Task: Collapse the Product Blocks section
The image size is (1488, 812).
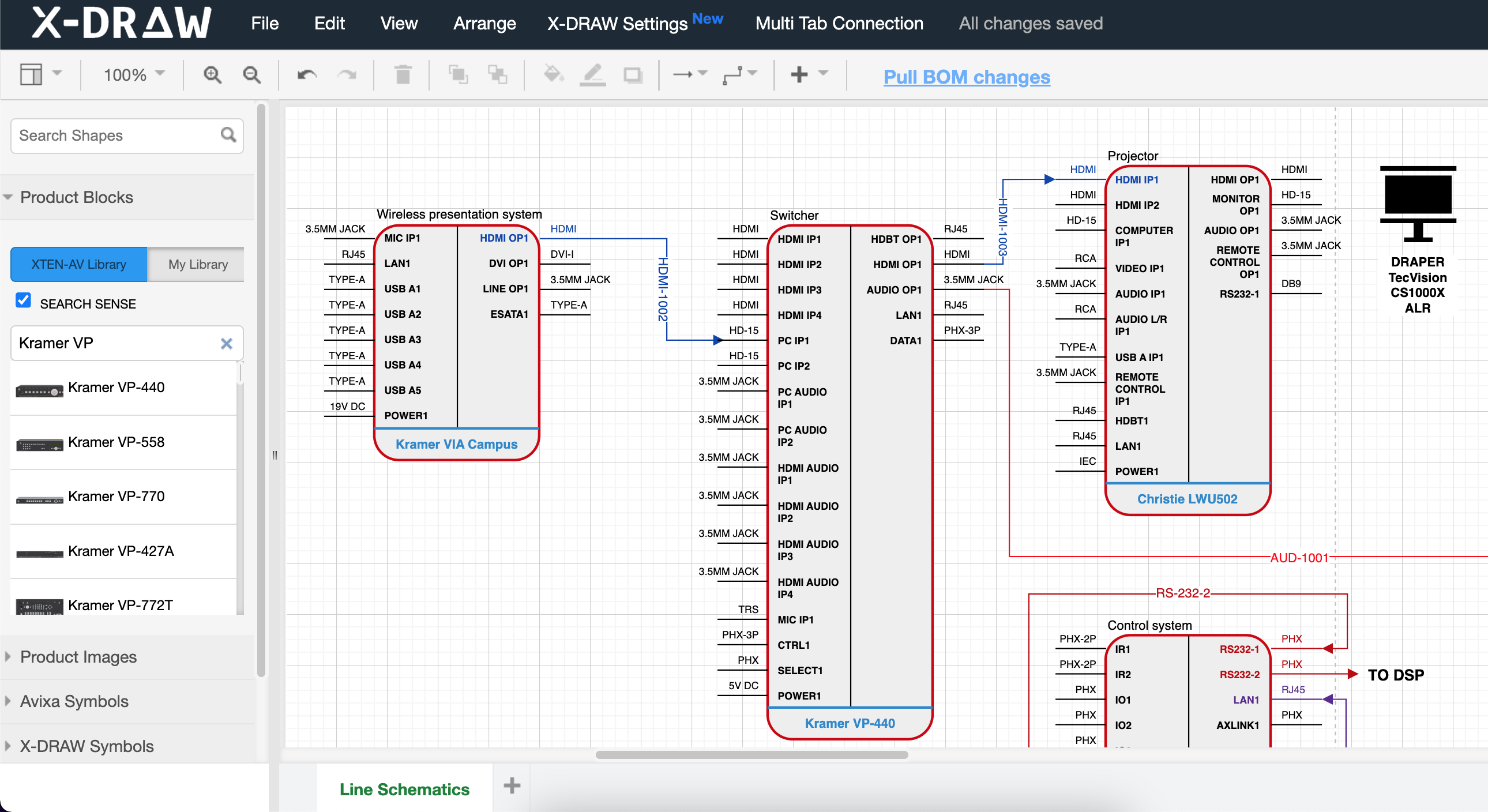Action: pos(76,197)
